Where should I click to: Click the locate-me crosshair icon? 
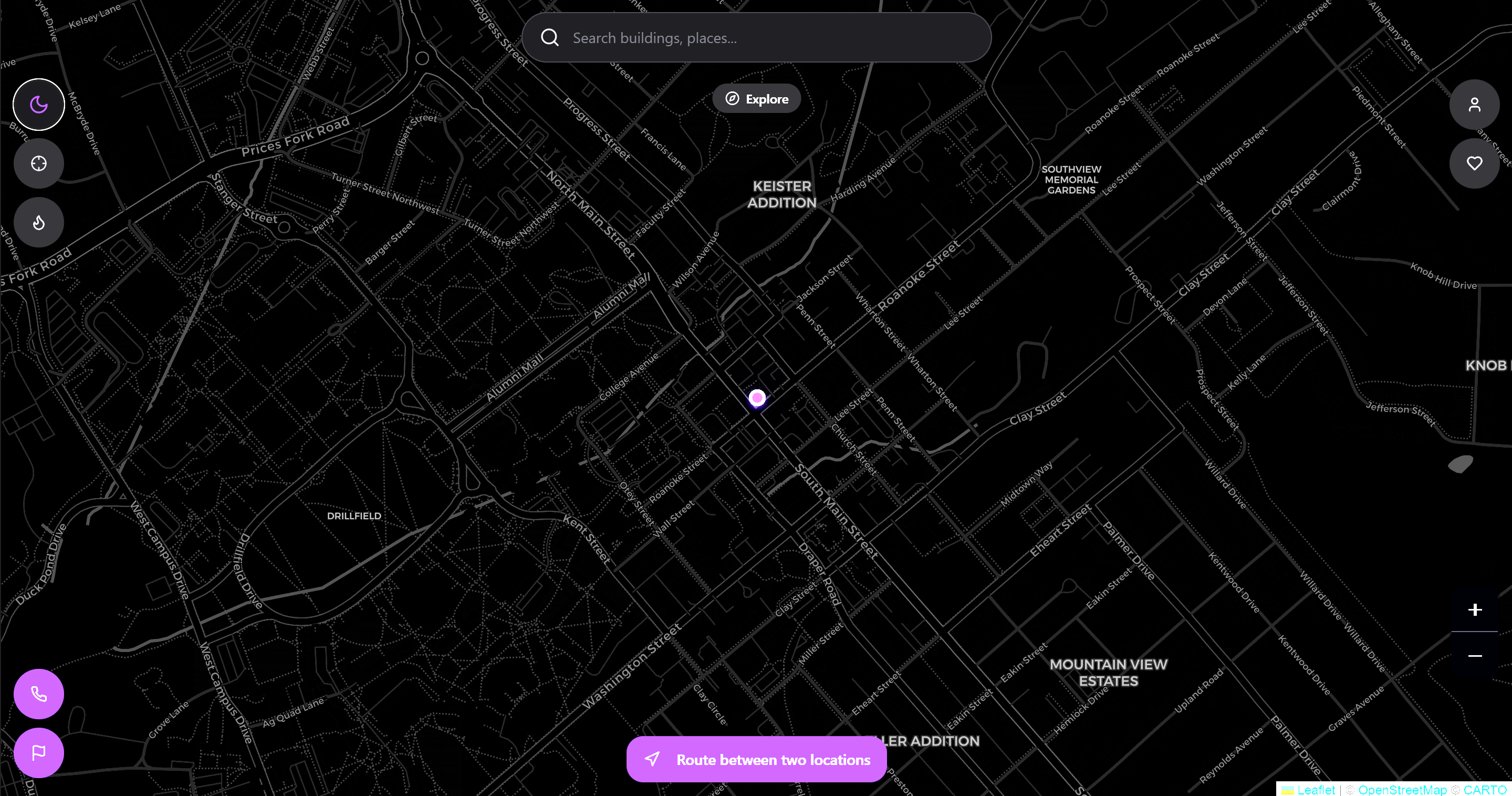[39, 163]
